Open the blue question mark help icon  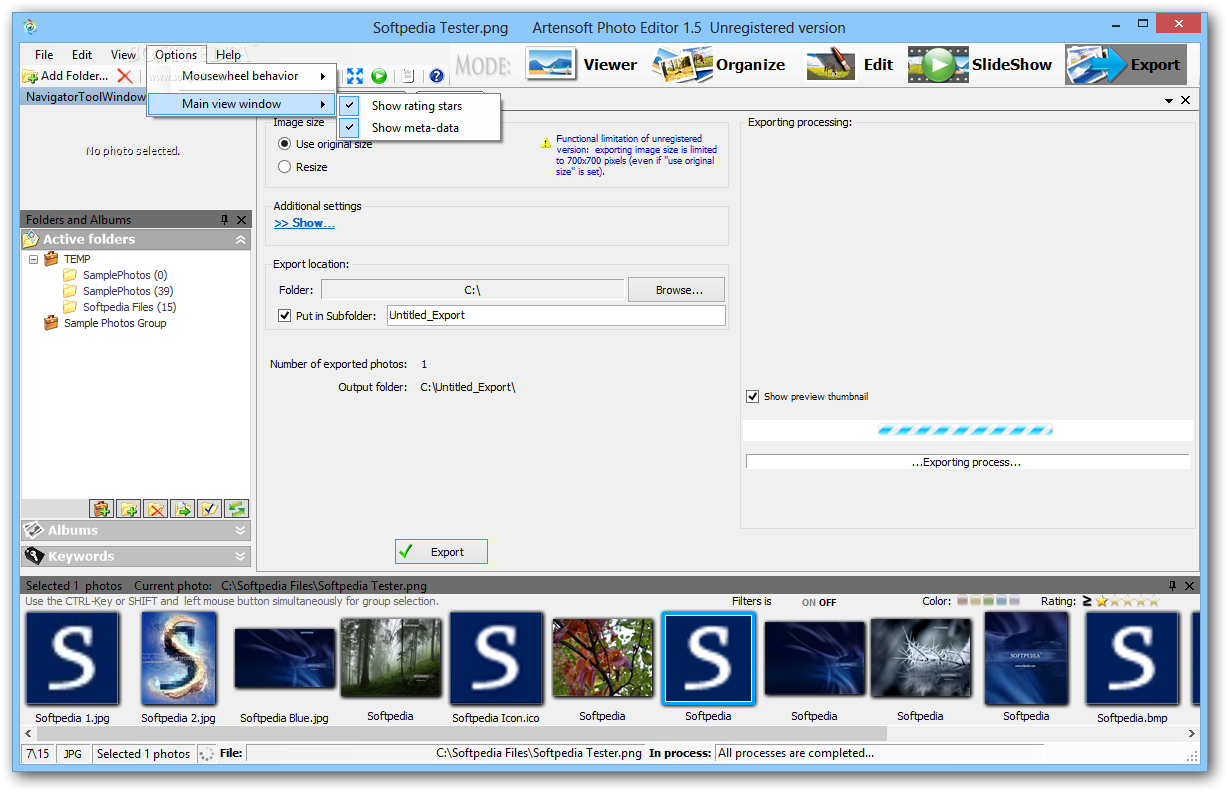coord(436,76)
